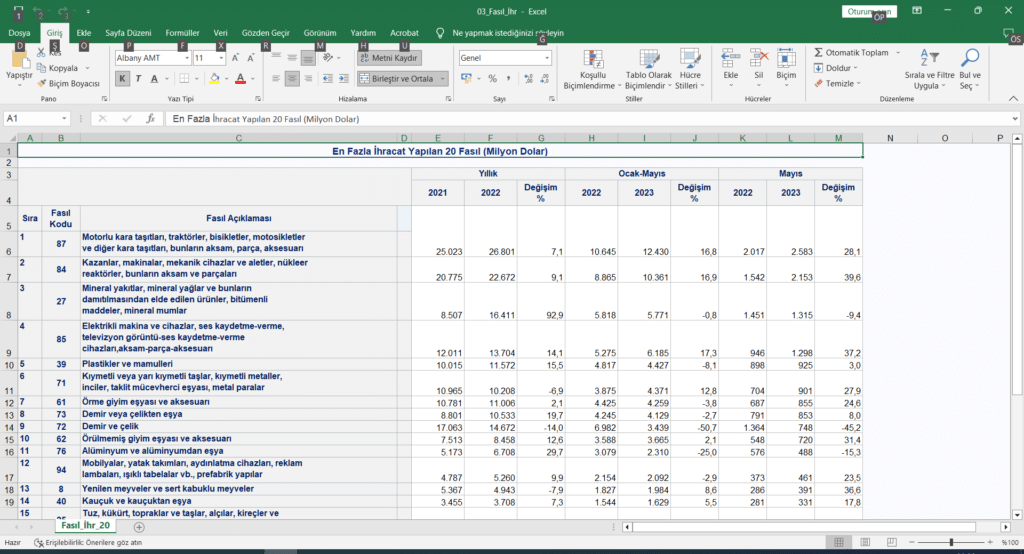This screenshot has height=554, width=1024.
Task: Switch to Page Break Preview view
Action: 891,542
